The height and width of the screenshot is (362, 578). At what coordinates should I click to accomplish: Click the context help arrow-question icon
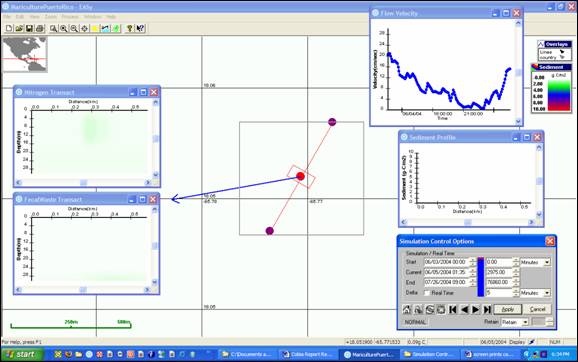[x=140, y=28]
